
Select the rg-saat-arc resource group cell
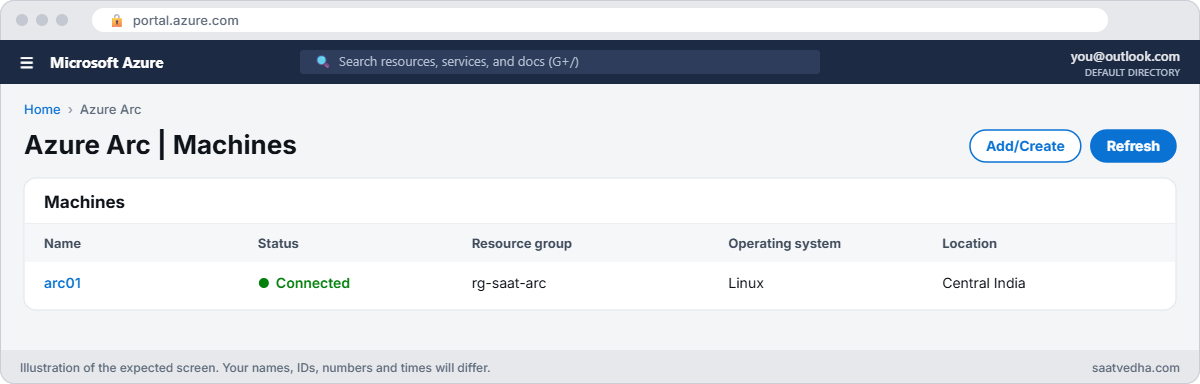(x=509, y=283)
